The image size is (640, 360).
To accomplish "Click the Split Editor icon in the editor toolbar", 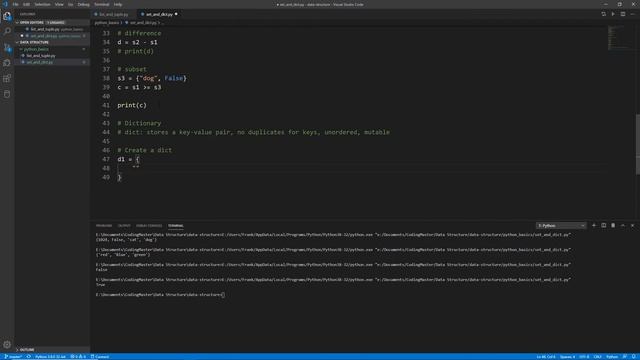I will [x=623, y=14].
